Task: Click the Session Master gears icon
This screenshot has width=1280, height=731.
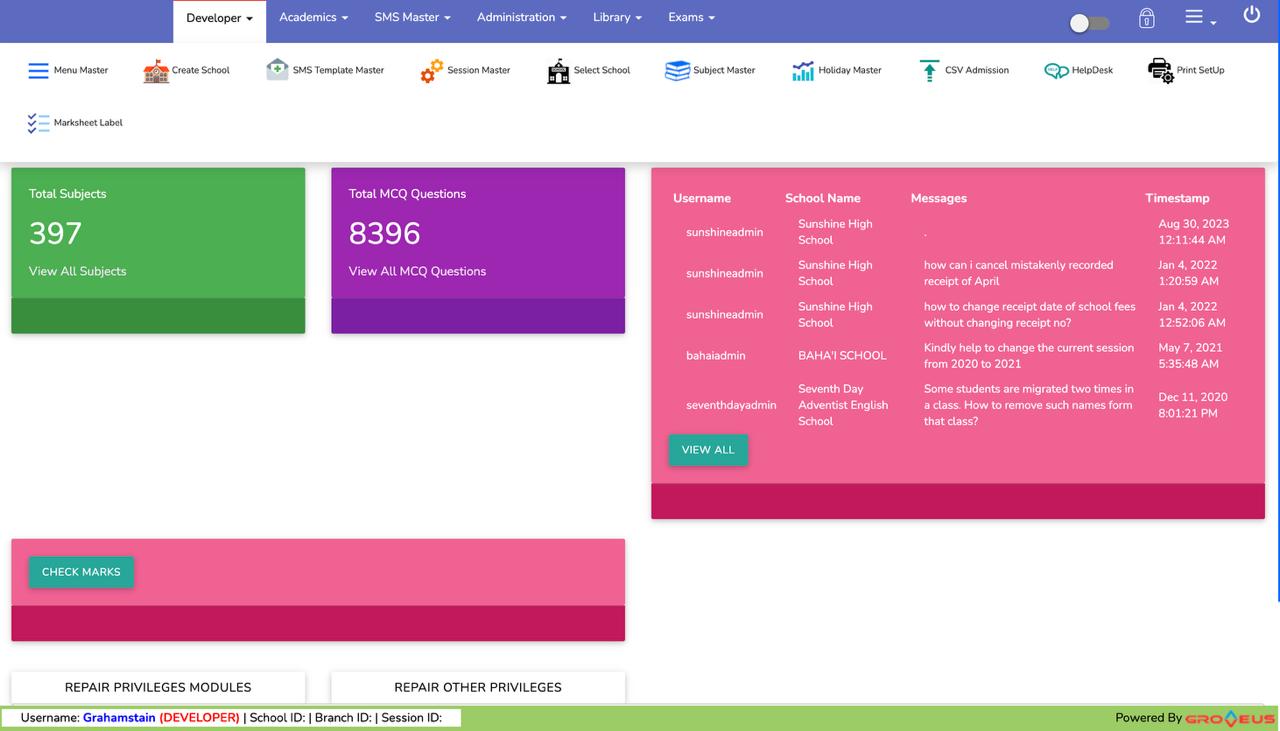Action: click(432, 71)
